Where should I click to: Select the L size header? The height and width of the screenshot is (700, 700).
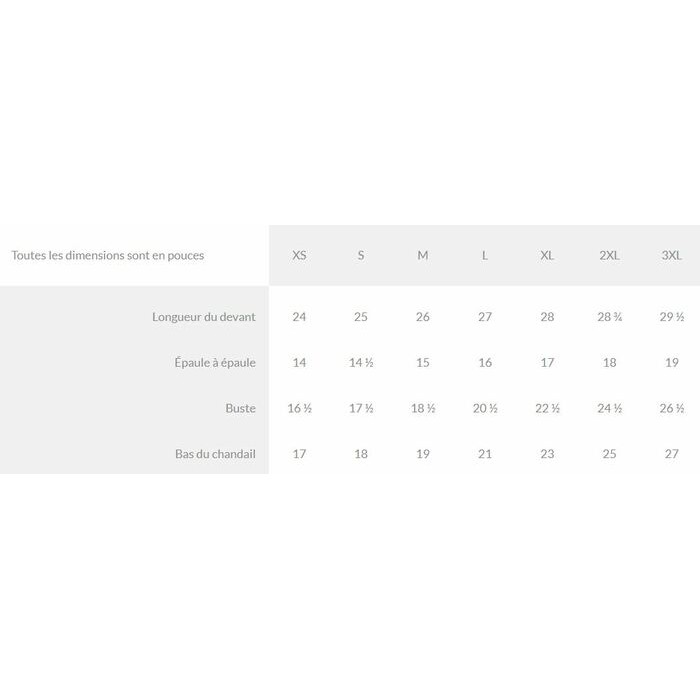pos(485,255)
